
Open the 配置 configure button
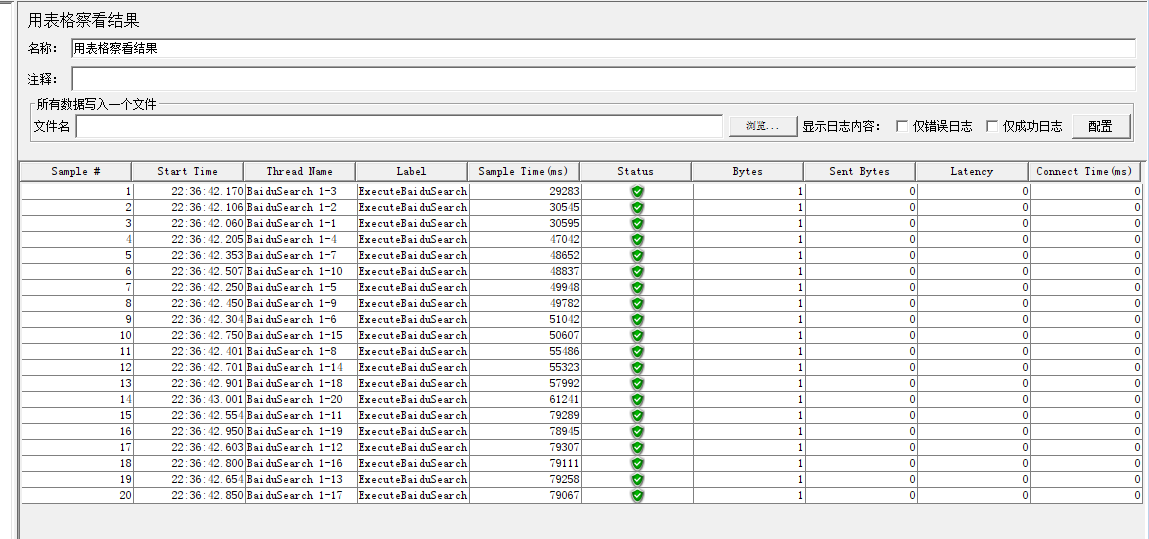coord(1101,126)
